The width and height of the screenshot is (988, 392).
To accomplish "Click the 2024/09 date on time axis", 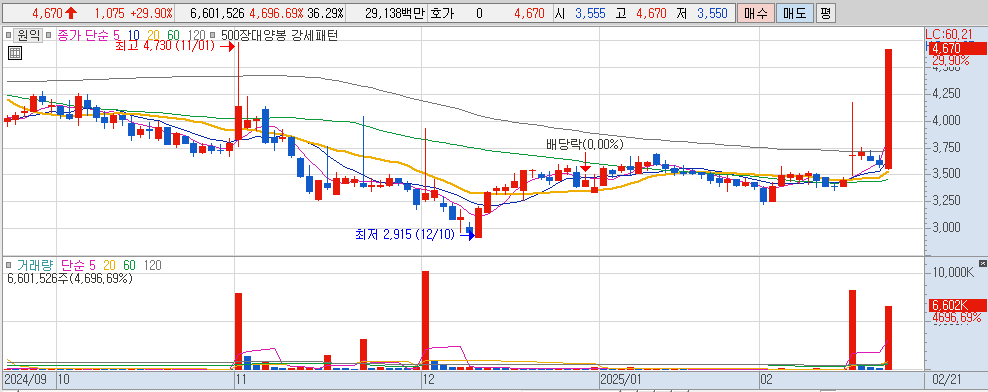I will tap(26, 379).
